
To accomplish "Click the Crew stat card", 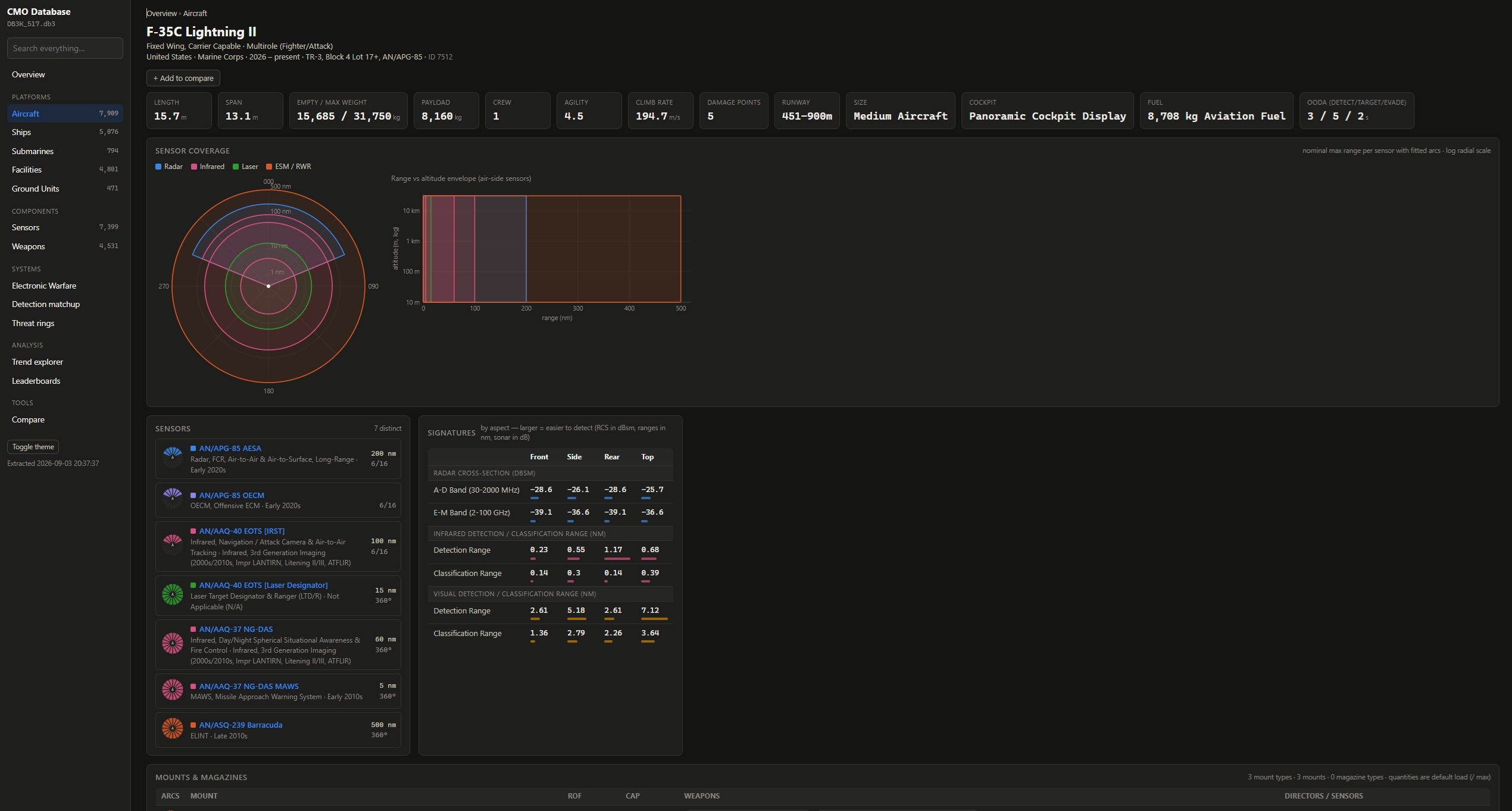I will click(518, 111).
